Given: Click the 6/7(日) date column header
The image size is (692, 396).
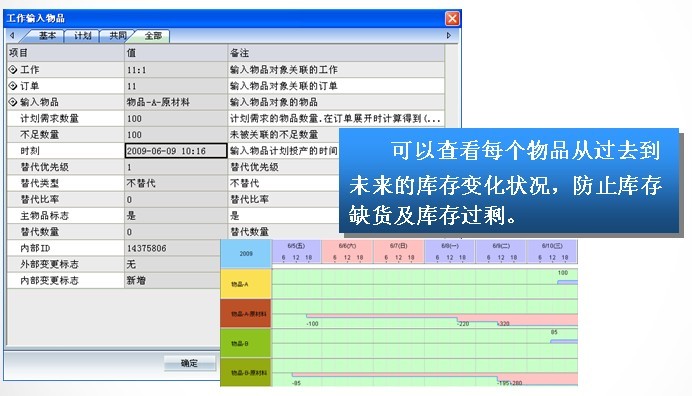Looking at the screenshot, I should coord(399,246).
